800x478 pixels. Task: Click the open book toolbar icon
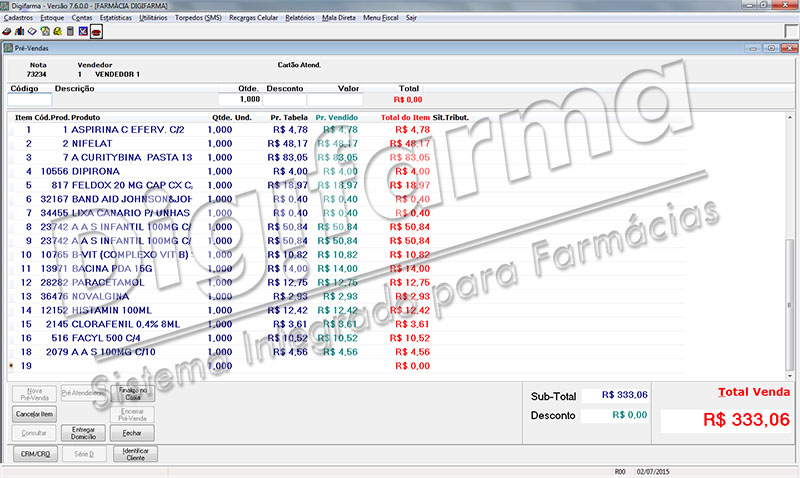pos(32,32)
